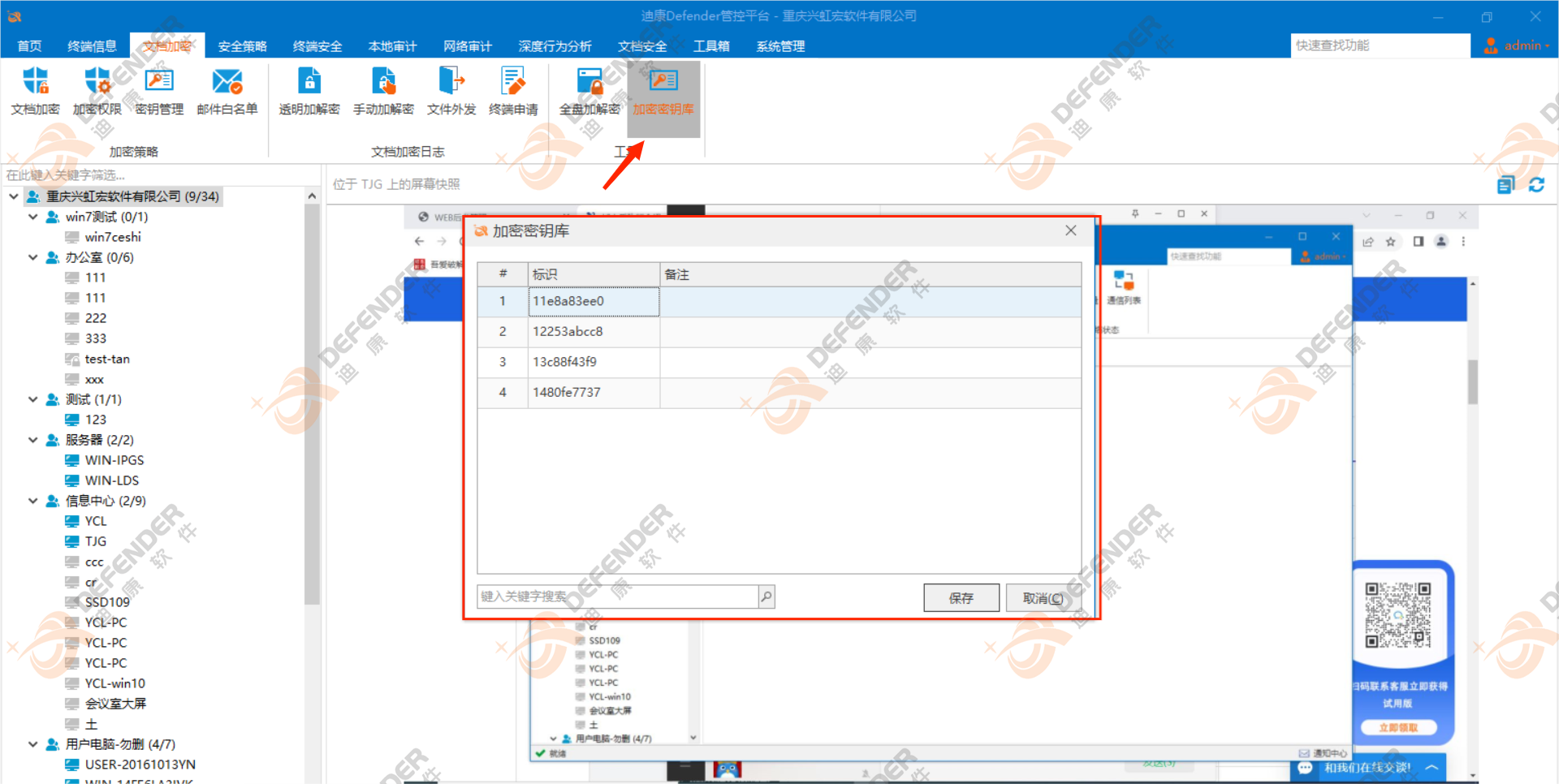Open 加密权限 settings icon
The image size is (1559, 784).
(97, 83)
